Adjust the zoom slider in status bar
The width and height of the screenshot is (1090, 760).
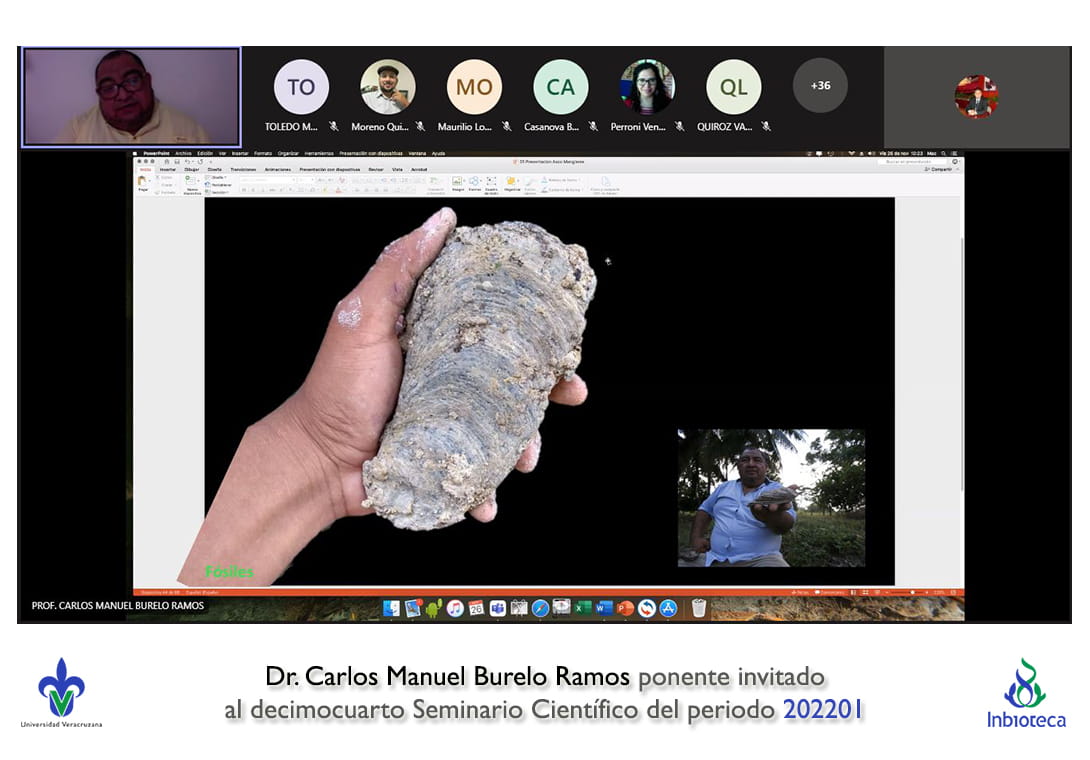(x=912, y=592)
